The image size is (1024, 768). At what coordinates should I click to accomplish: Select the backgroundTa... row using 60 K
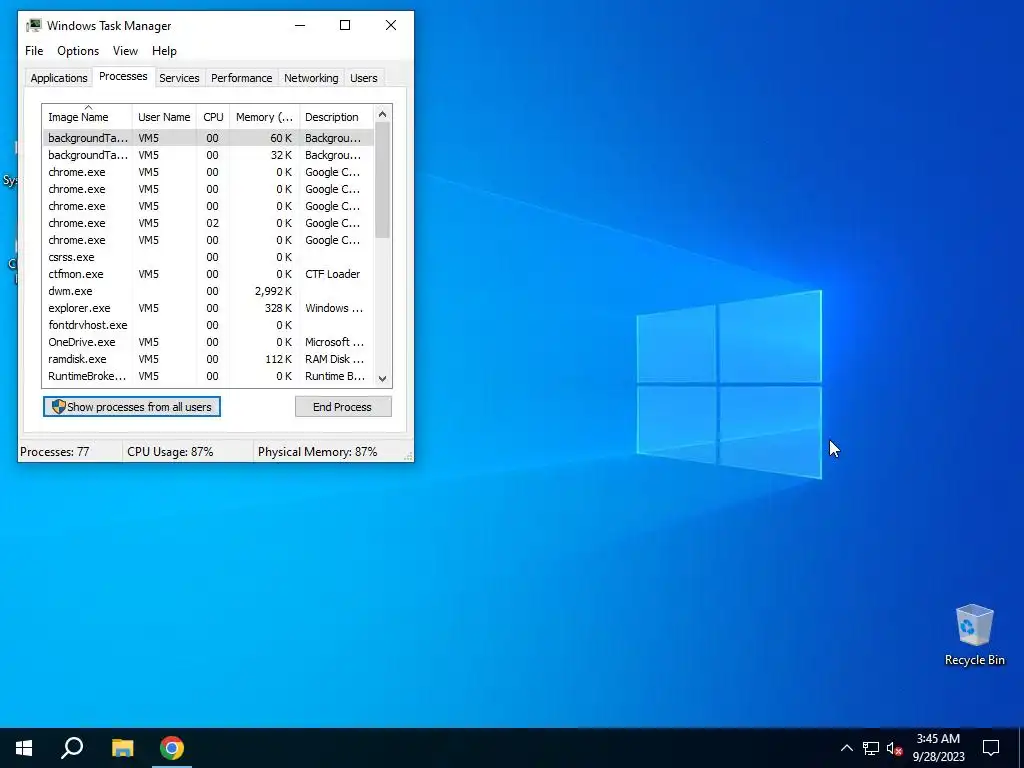pyautogui.click(x=208, y=138)
